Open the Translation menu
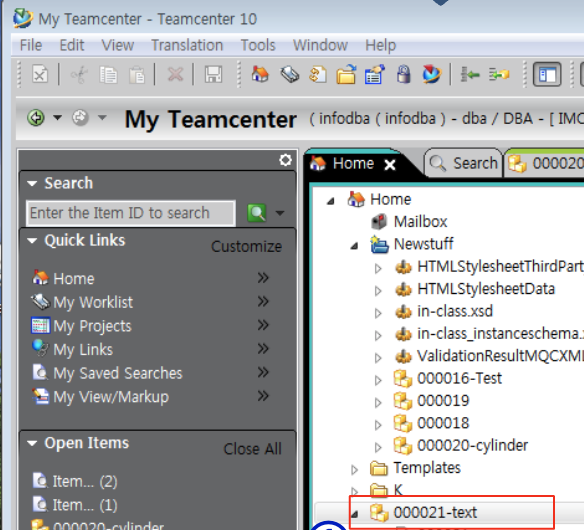584x530 pixels. [187, 45]
